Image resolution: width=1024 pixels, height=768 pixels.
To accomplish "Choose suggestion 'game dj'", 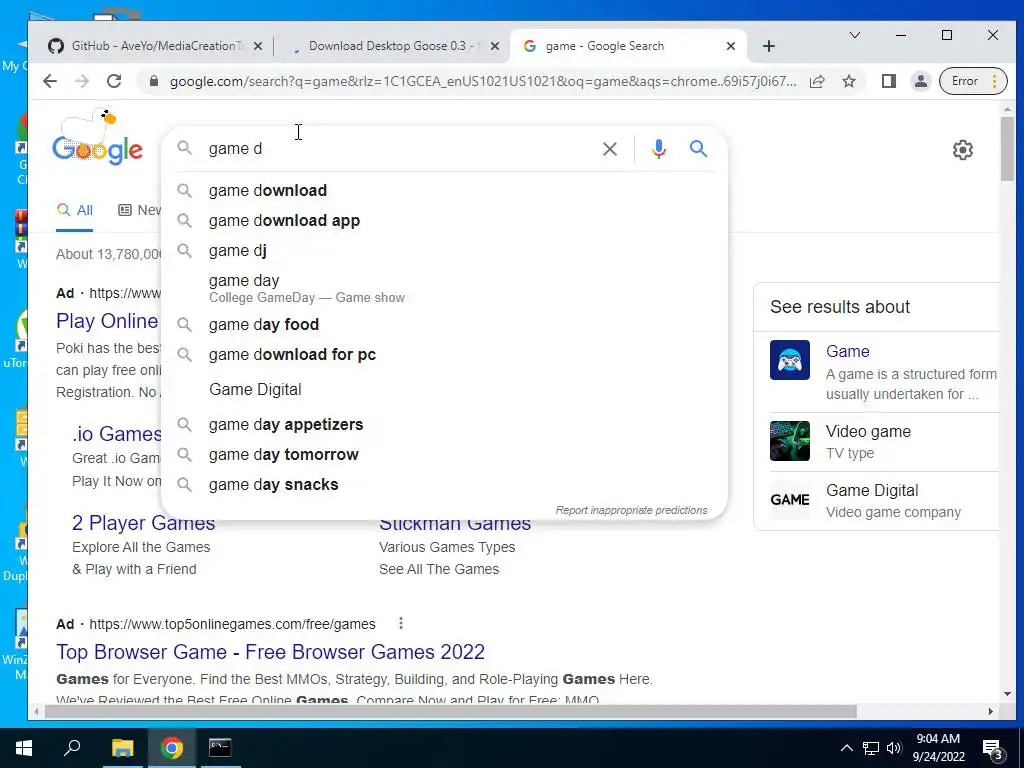I will [x=444, y=251].
